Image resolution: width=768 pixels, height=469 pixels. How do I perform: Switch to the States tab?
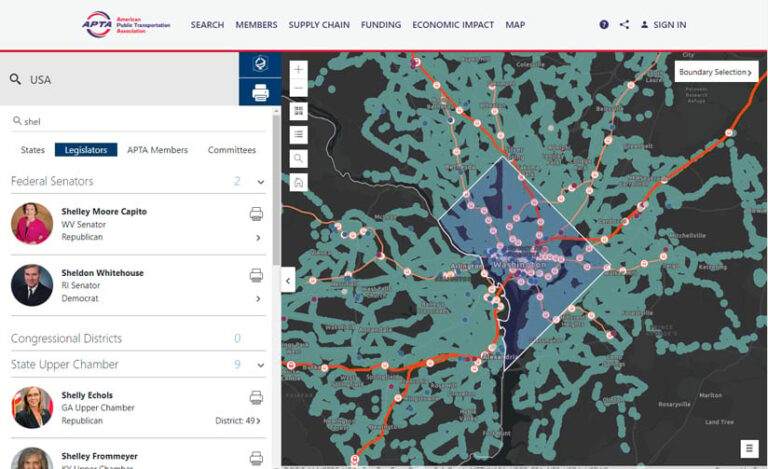[32, 150]
